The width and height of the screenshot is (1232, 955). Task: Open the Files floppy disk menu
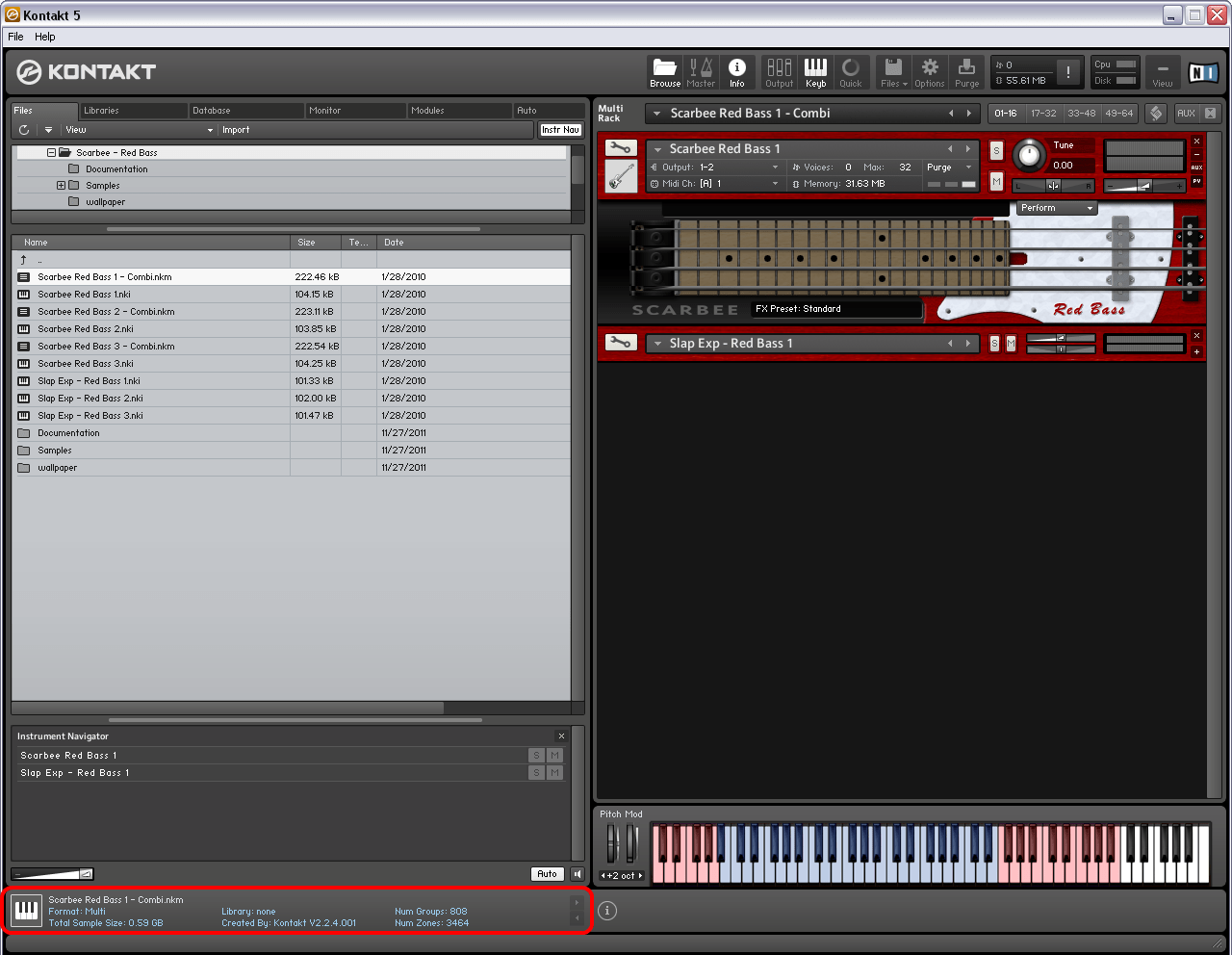(x=894, y=72)
